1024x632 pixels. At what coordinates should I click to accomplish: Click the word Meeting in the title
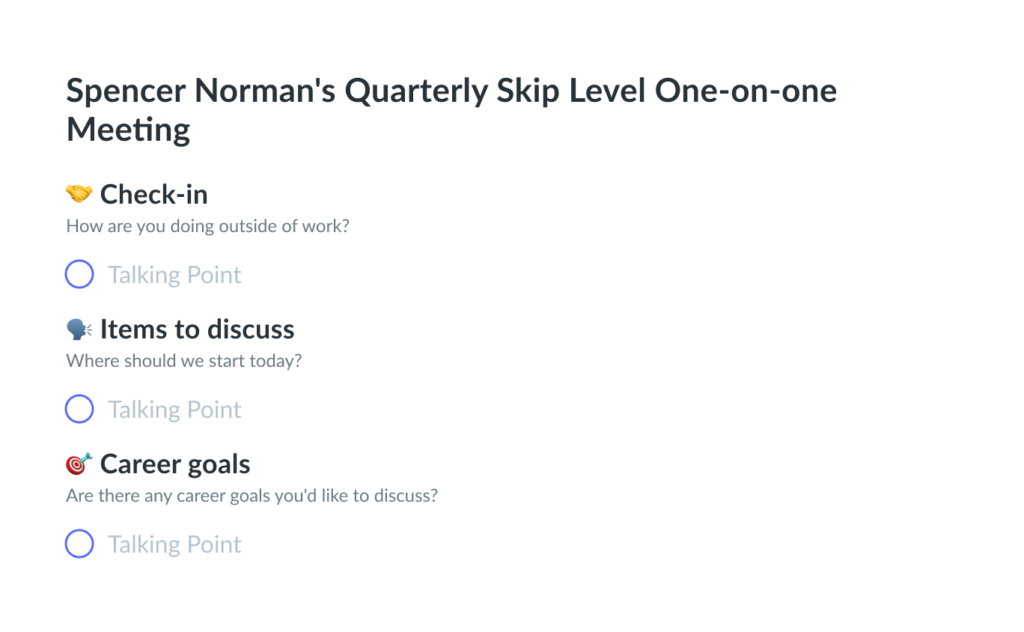128,130
